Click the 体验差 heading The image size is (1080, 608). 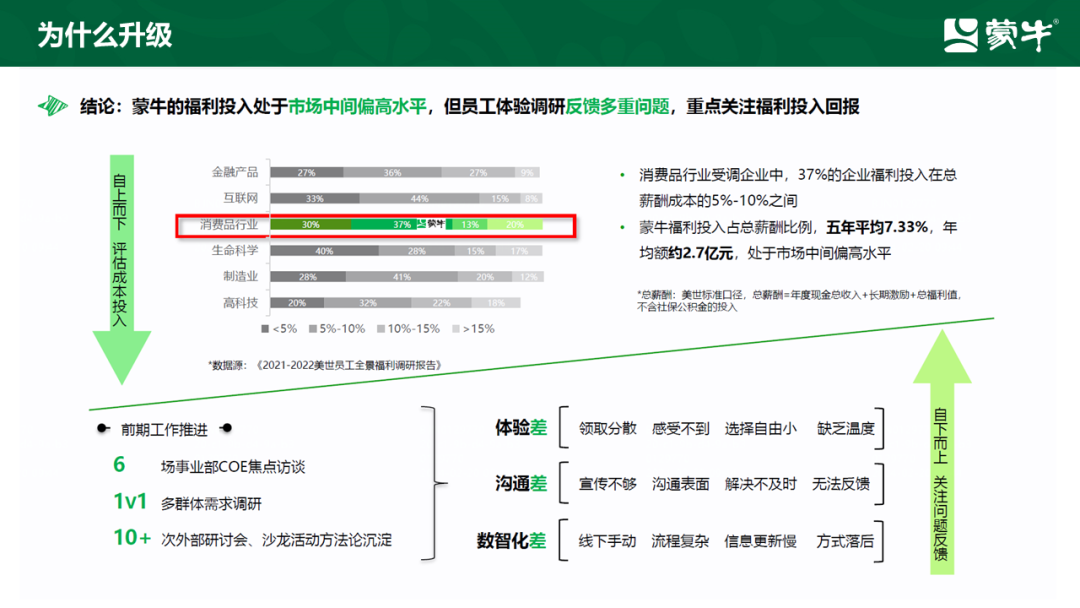(521, 428)
